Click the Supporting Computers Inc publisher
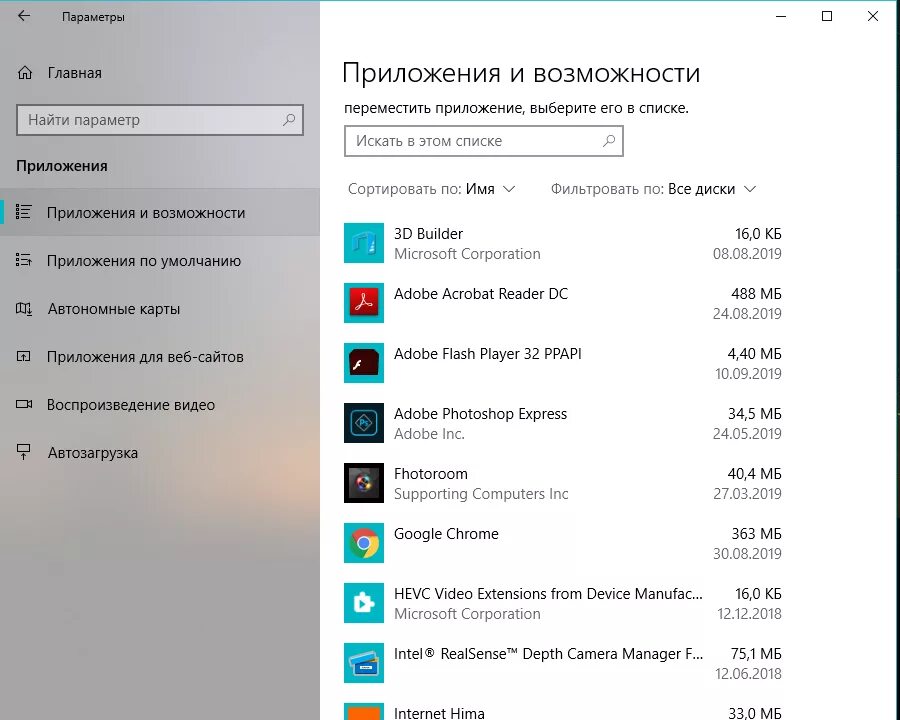Screen dimensions: 900x720 [x=481, y=494]
